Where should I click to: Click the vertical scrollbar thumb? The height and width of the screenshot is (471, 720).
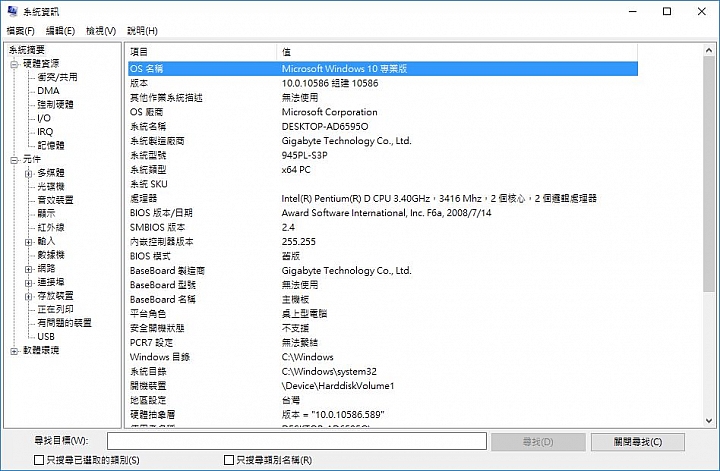[709, 174]
